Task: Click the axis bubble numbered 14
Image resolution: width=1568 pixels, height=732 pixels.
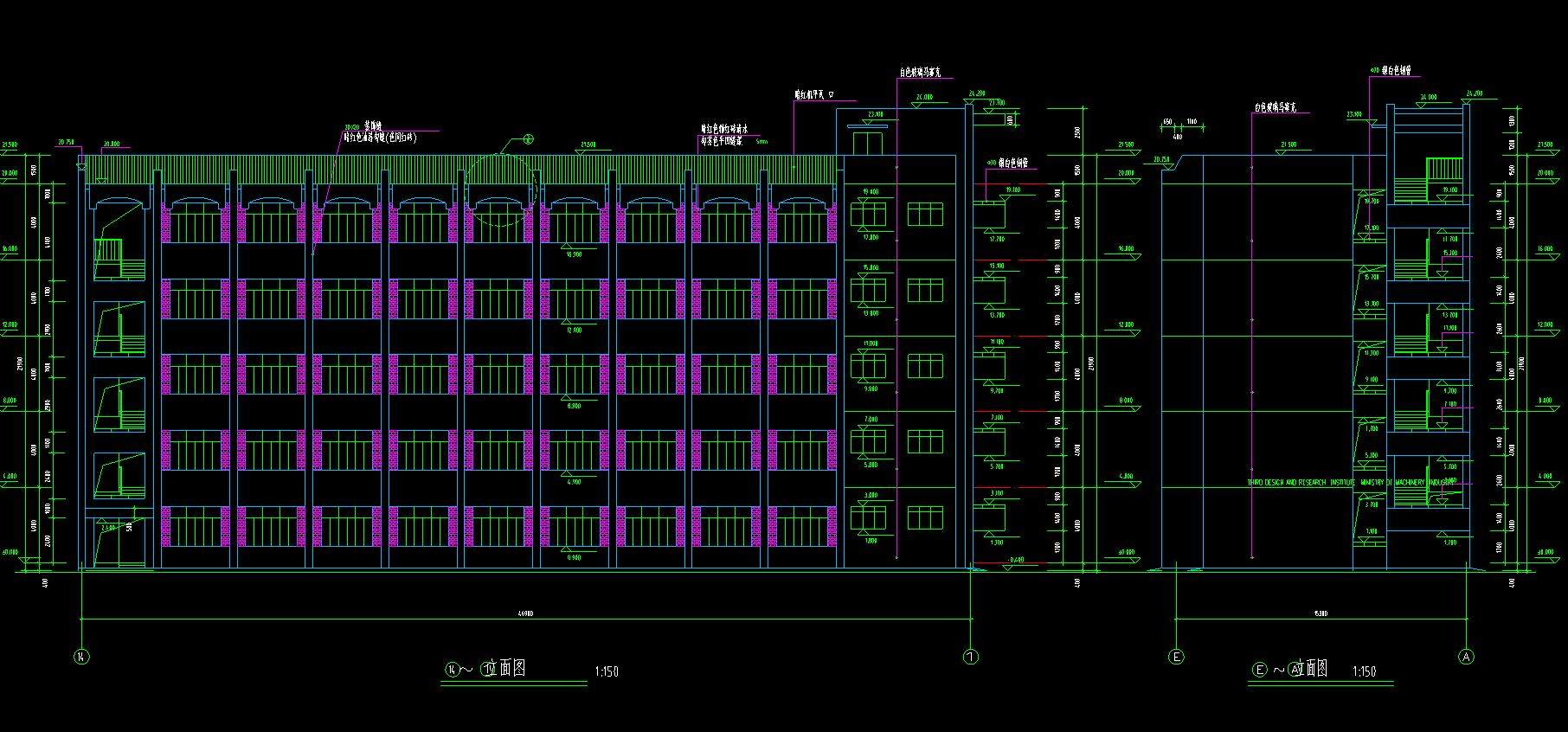Action: (82, 657)
